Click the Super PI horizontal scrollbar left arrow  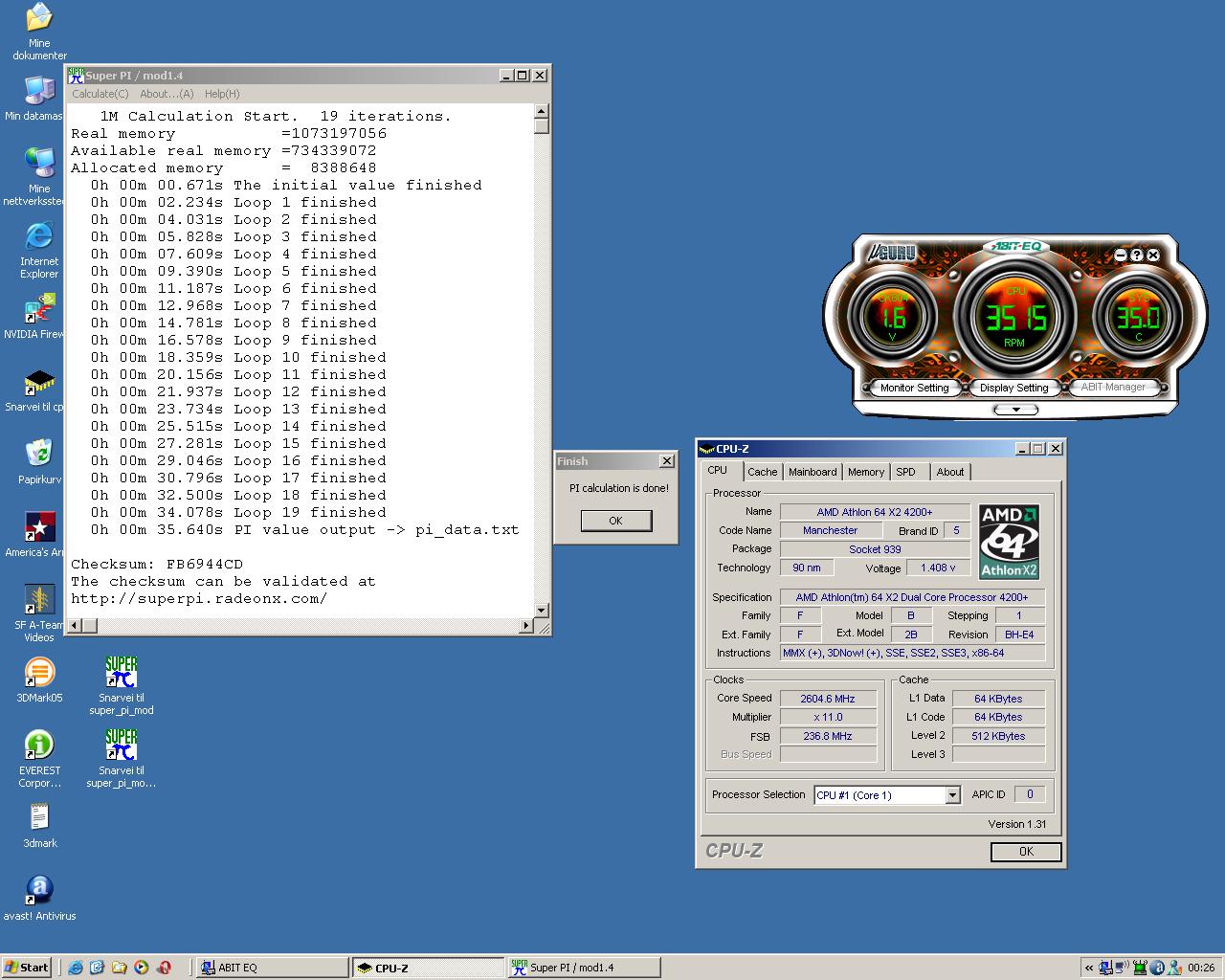coord(75,626)
